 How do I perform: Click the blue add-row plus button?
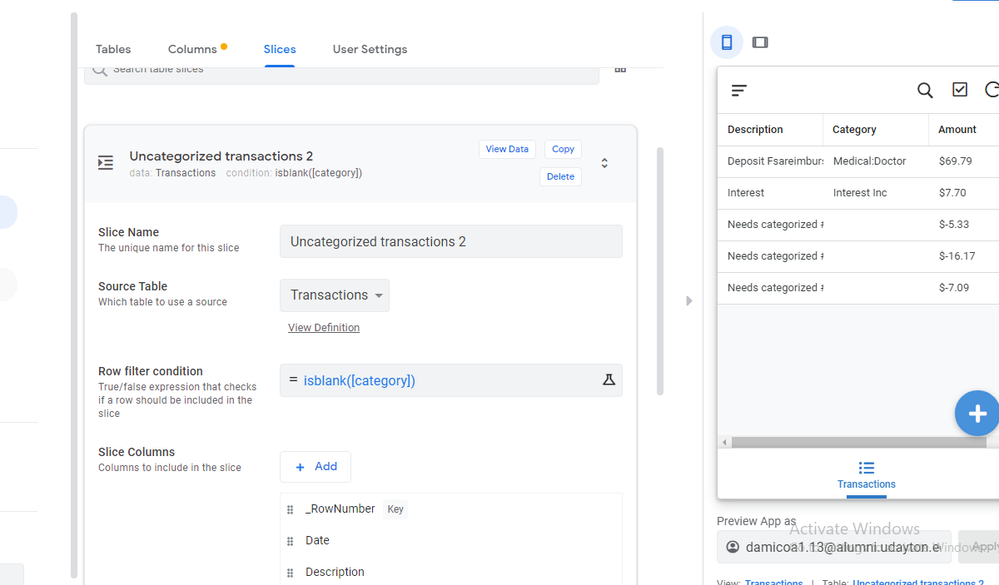click(977, 413)
